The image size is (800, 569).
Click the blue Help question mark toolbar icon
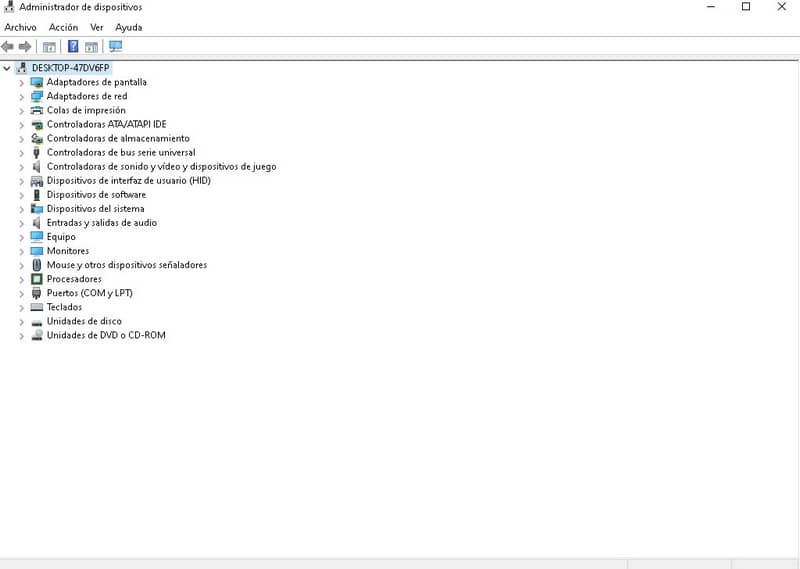73,46
